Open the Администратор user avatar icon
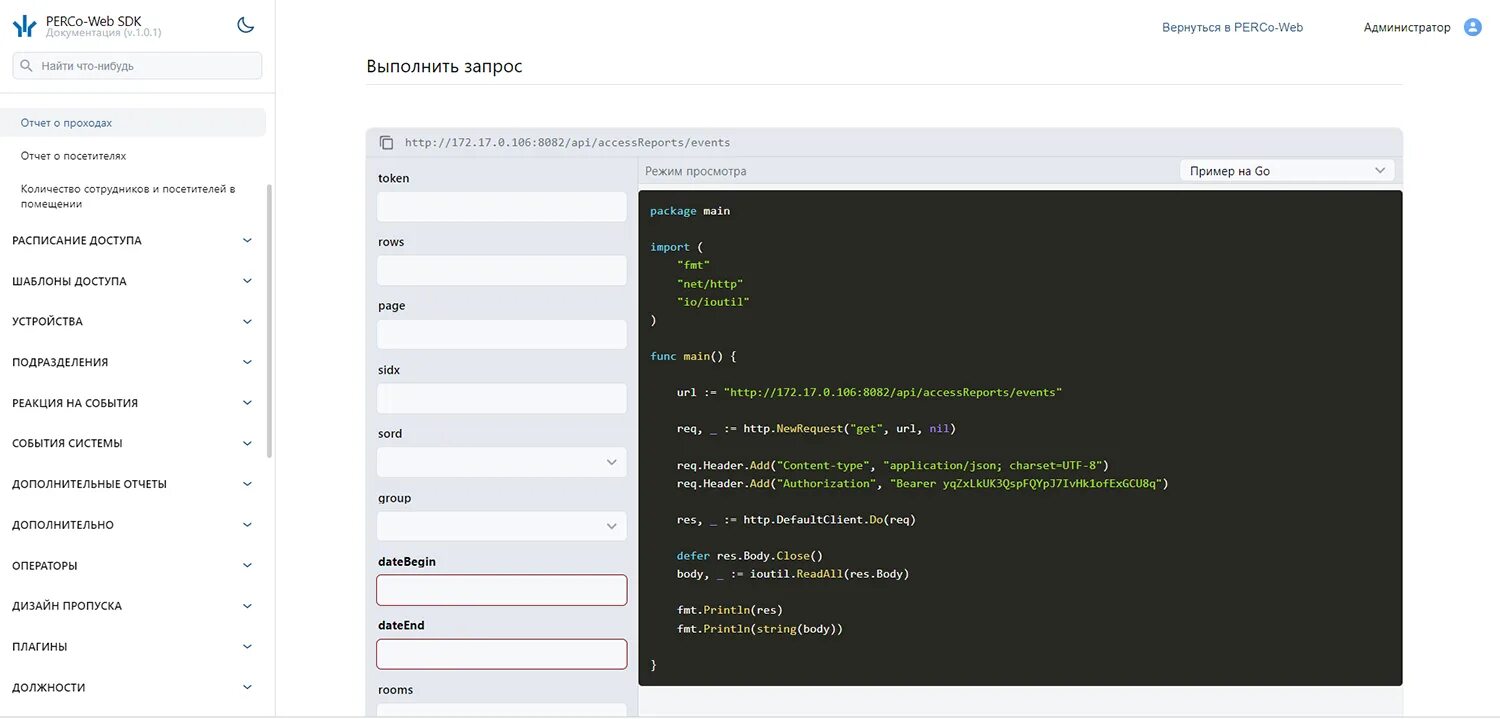The height and width of the screenshot is (719, 1500). click(x=1472, y=27)
